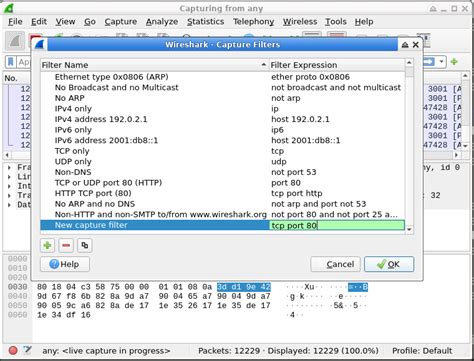Click the tcp port 80 expression field
This screenshot has width=474, height=361.
[x=337, y=225]
